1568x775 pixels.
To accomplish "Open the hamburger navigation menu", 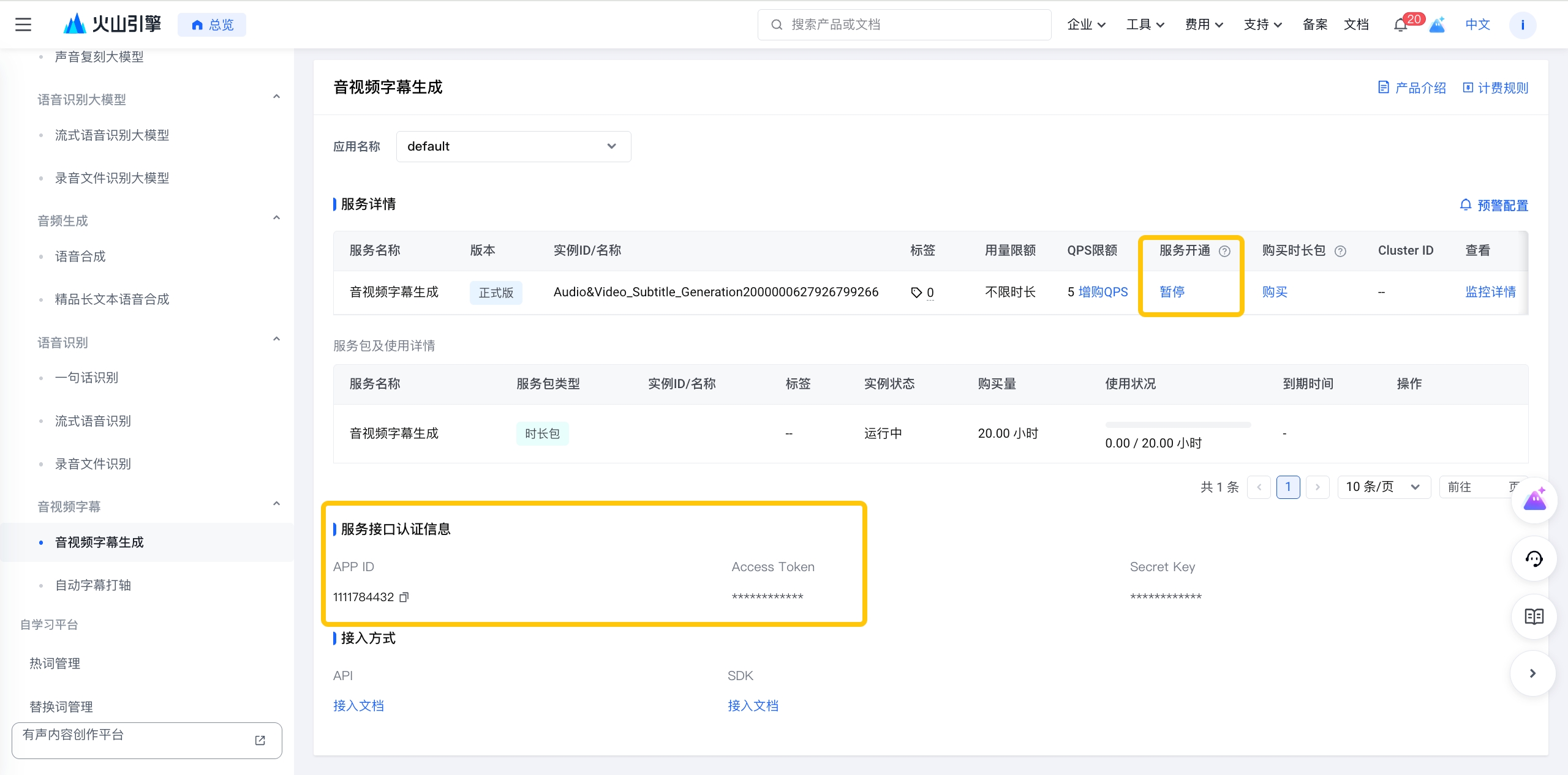I will click(23, 24).
